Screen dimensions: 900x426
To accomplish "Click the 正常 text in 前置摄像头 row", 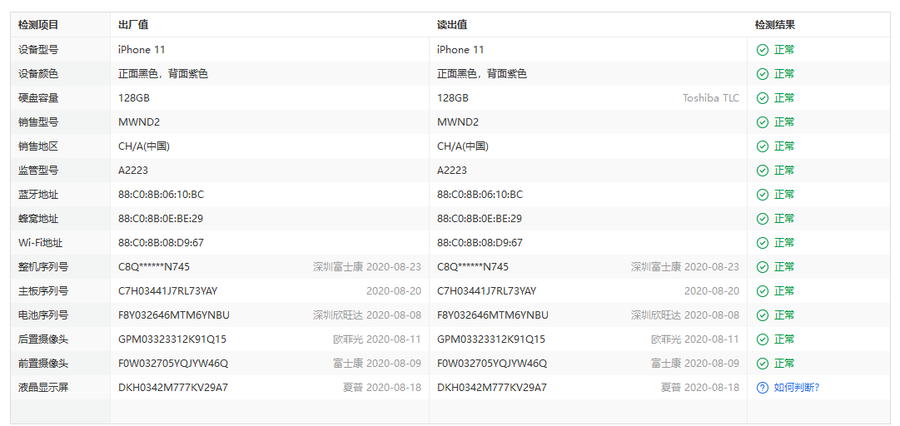I will 784,363.
